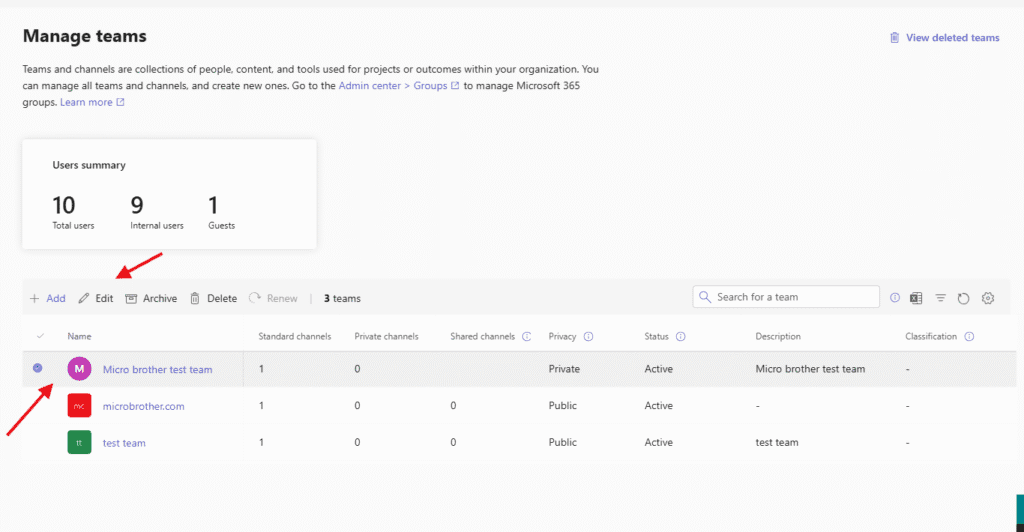The width and height of the screenshot is (1024, 532).
Task: Open table column settings gear icon
Action: pyautogui.click(x=988, y=298)
